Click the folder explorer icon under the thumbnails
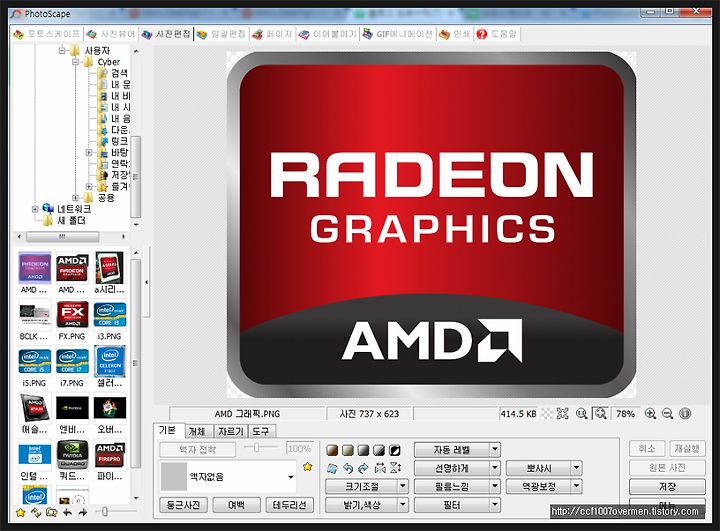This screenshot has height=531, width=720. tap(51, 512)
